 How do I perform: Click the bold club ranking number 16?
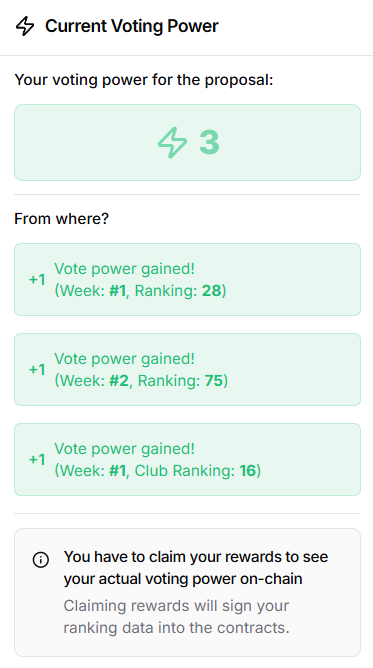click(x=247, y=470)
